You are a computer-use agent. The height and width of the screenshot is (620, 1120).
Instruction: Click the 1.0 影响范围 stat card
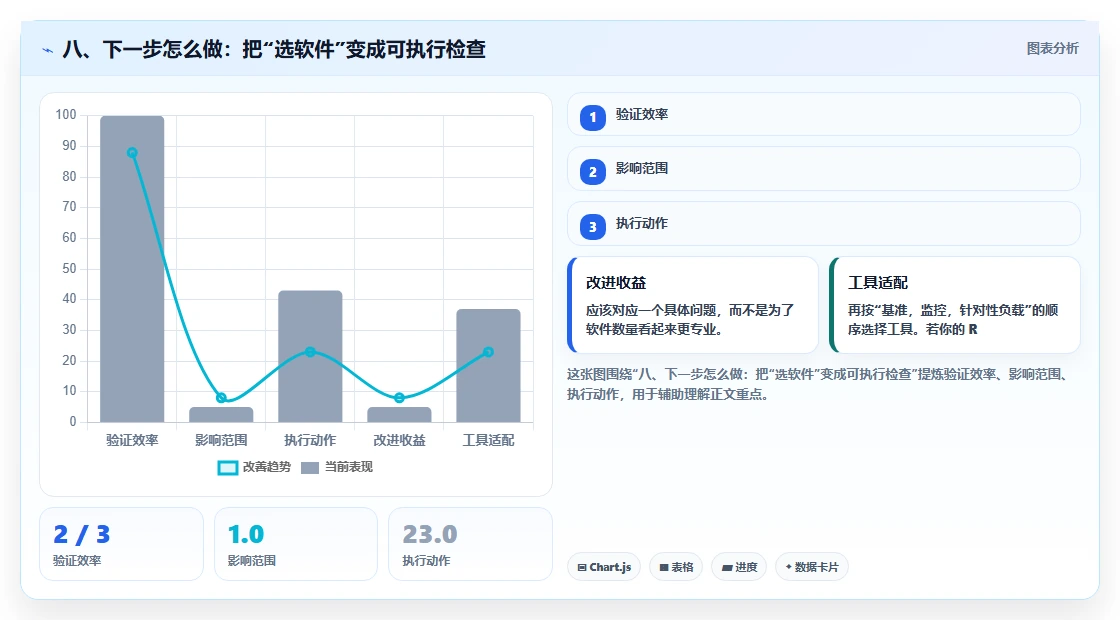[x=296, y=544]
